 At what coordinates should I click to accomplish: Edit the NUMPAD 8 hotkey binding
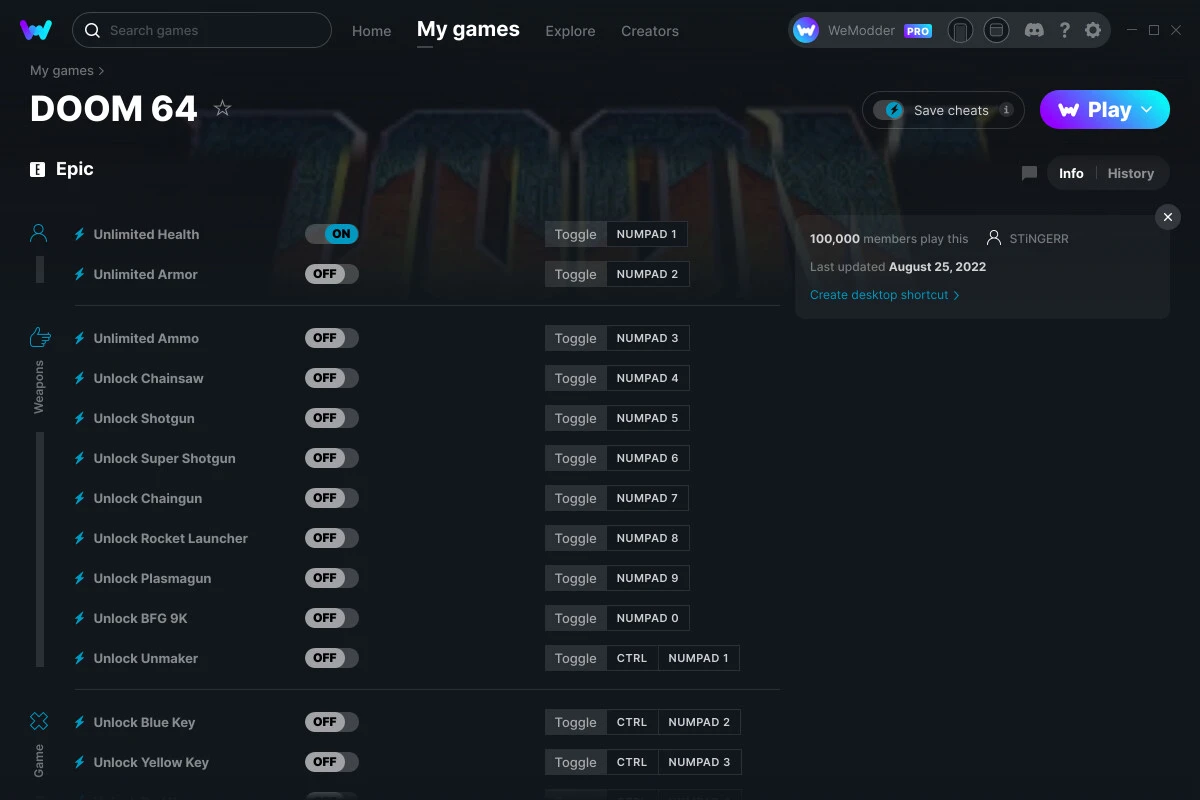[648, 538]
